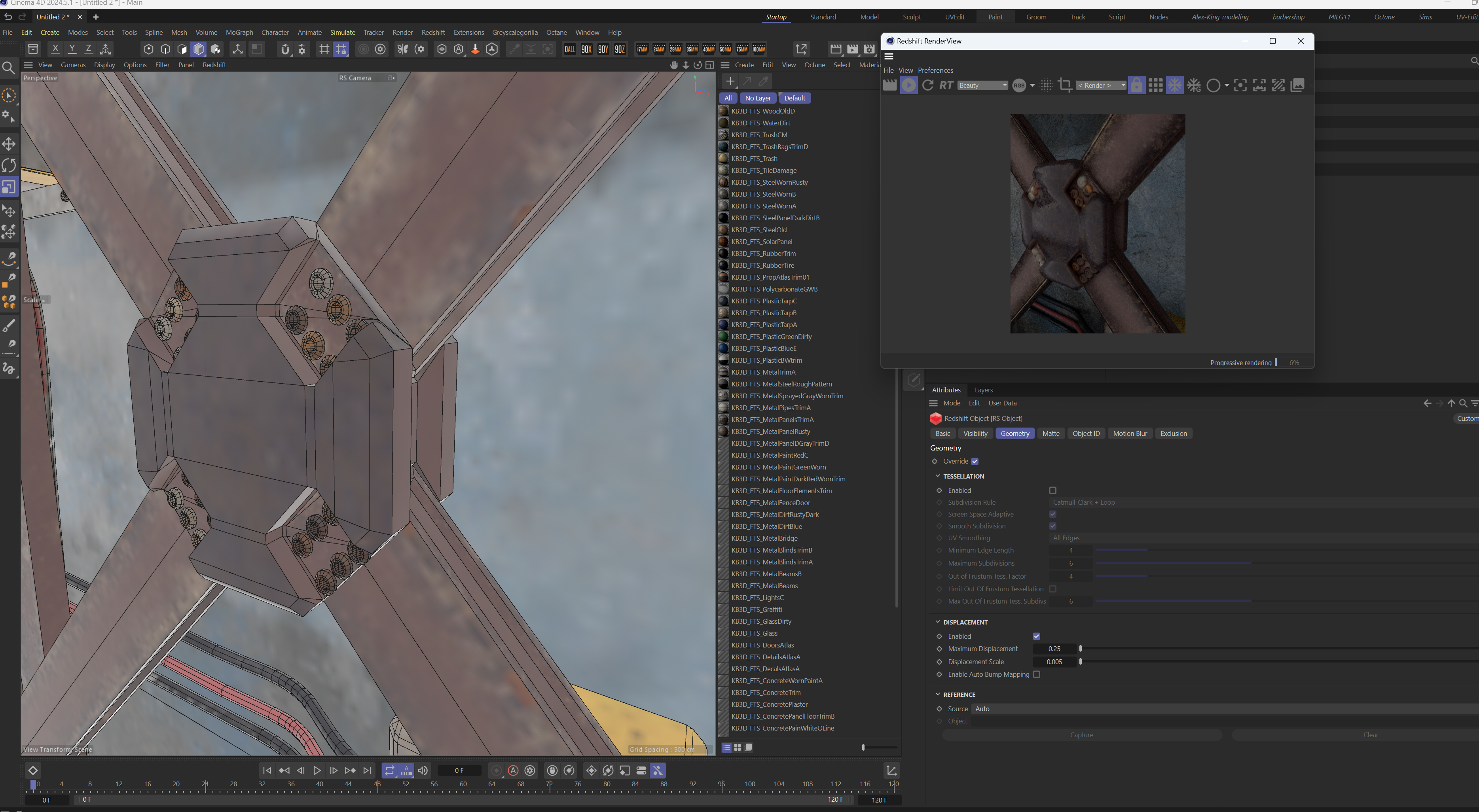Screen dimensions: 1479x812
Task: Toggle the Workplane grid icon
Action: [x=324, y=49]
